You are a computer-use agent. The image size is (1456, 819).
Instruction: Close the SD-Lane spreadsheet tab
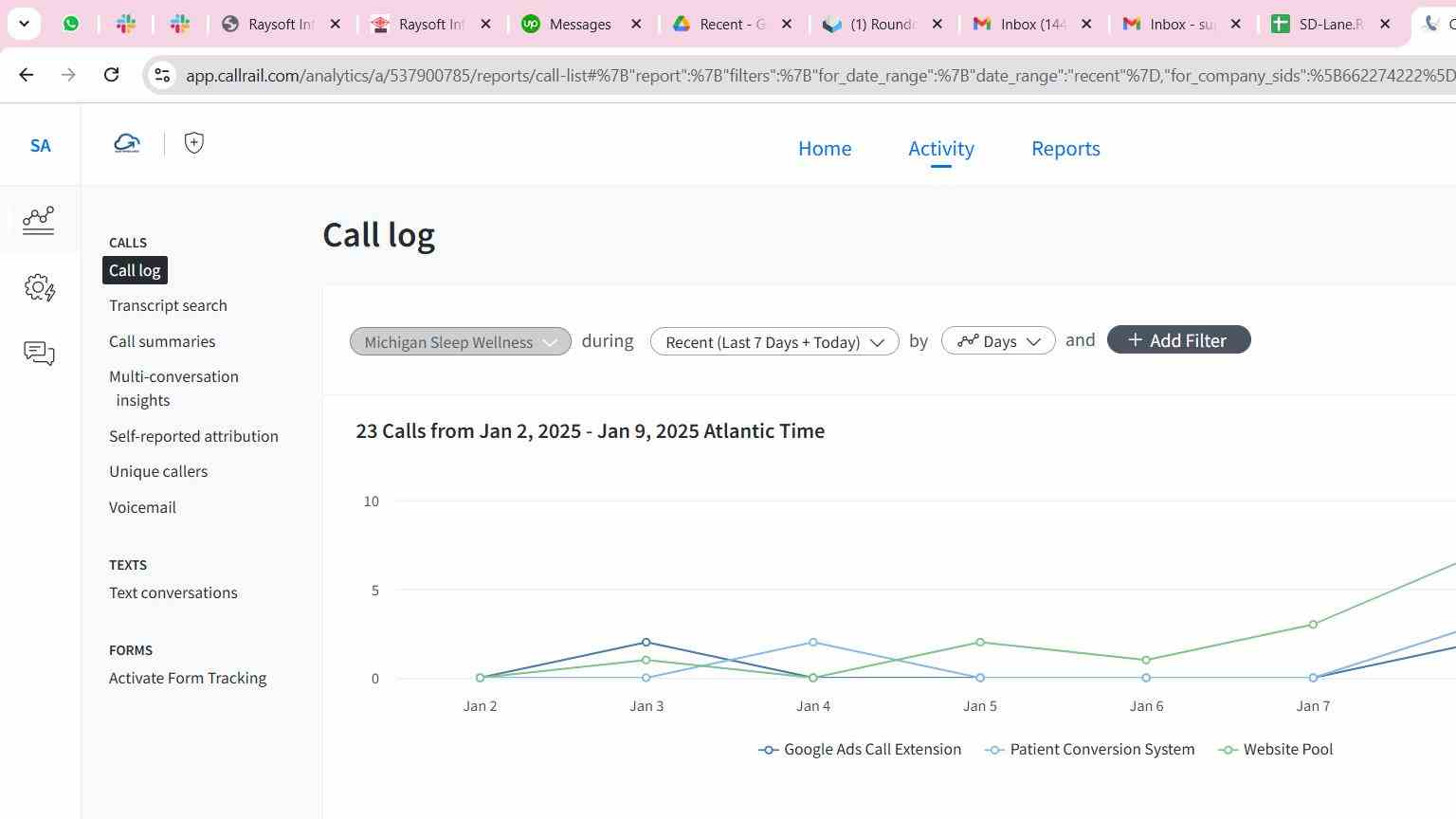[1385, 25]
